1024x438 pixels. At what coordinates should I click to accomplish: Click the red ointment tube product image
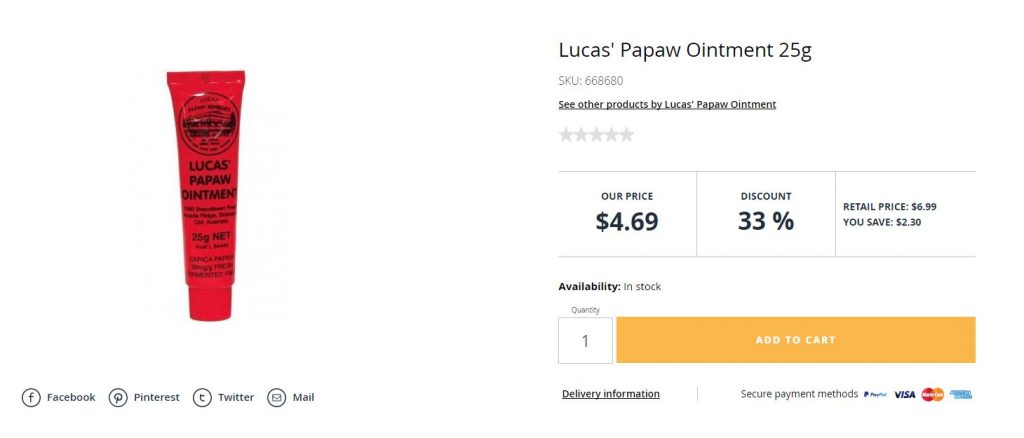click(x=204, y=195)
